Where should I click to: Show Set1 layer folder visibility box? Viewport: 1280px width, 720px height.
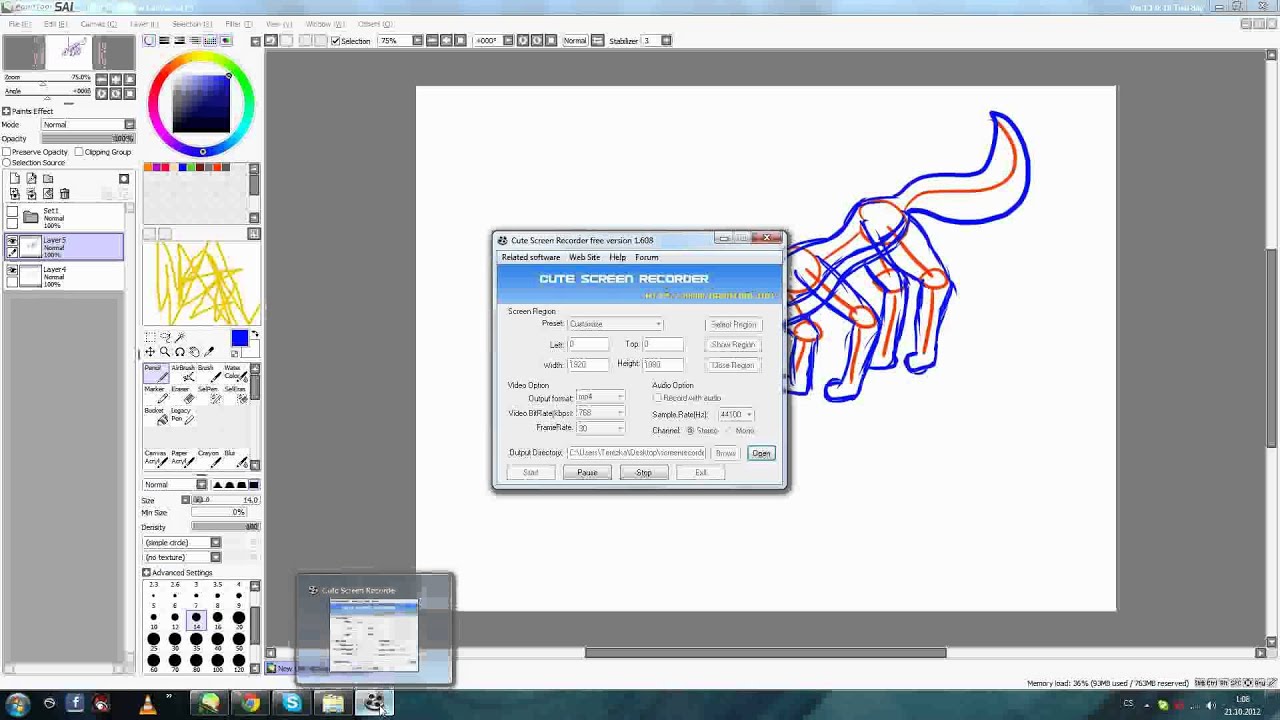point(12,211)
